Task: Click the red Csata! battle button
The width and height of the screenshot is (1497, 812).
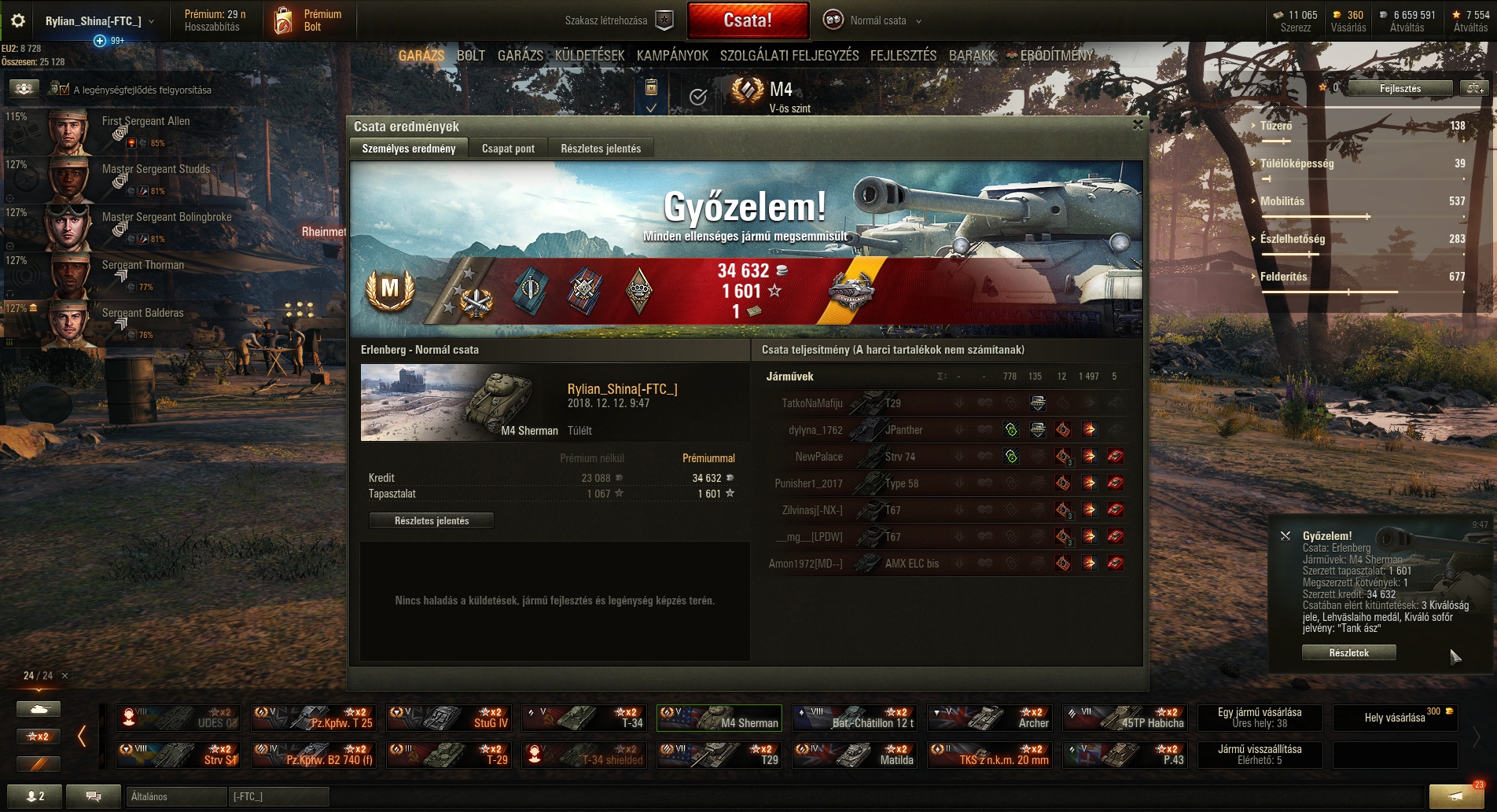Action: point(748,20)
